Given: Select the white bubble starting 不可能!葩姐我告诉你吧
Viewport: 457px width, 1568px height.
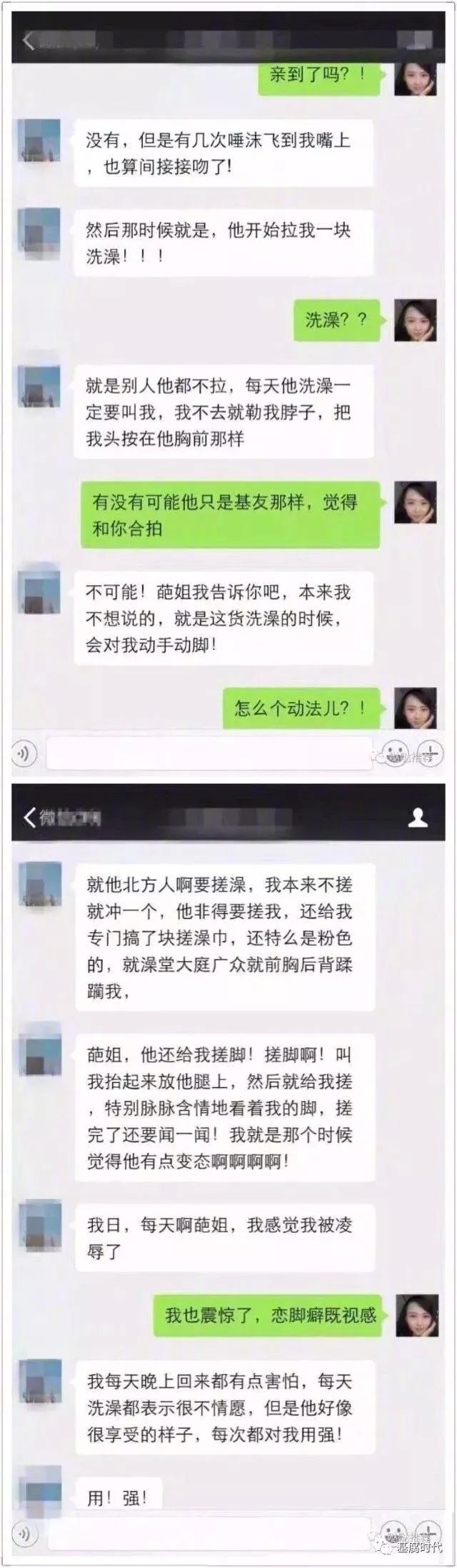Looking at the screenshot, I should coord(224,618).
